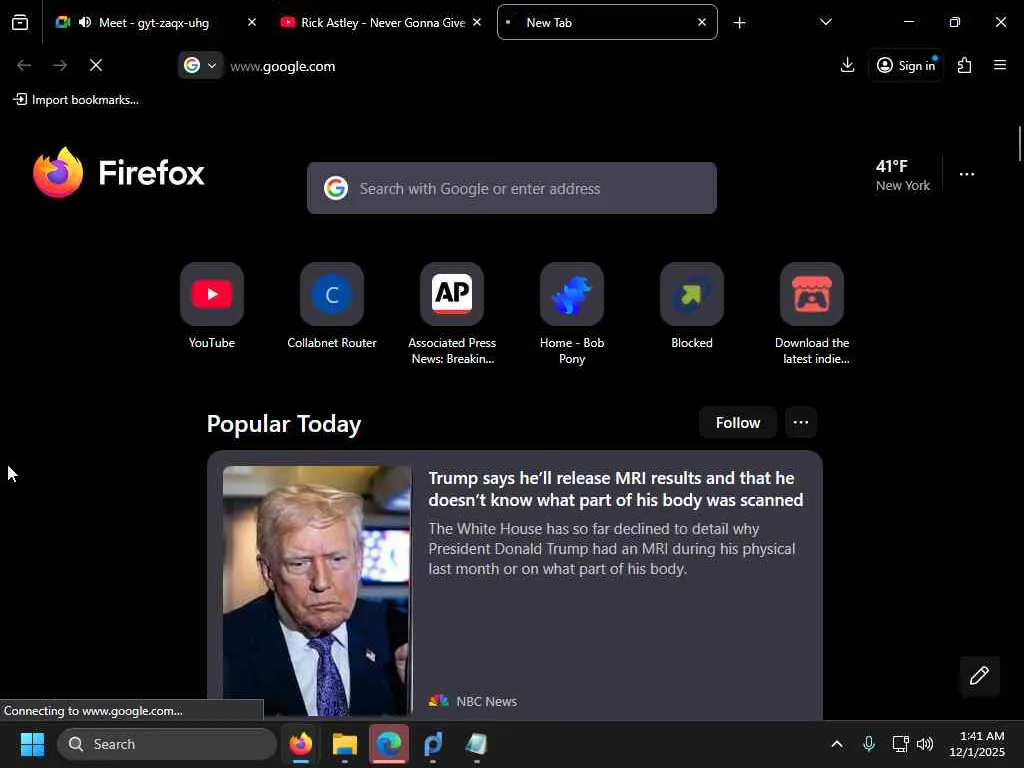Viewport: 1024px width, 768px height.
Task: Open a new tab with plus button
Action: tap(739, 23)
